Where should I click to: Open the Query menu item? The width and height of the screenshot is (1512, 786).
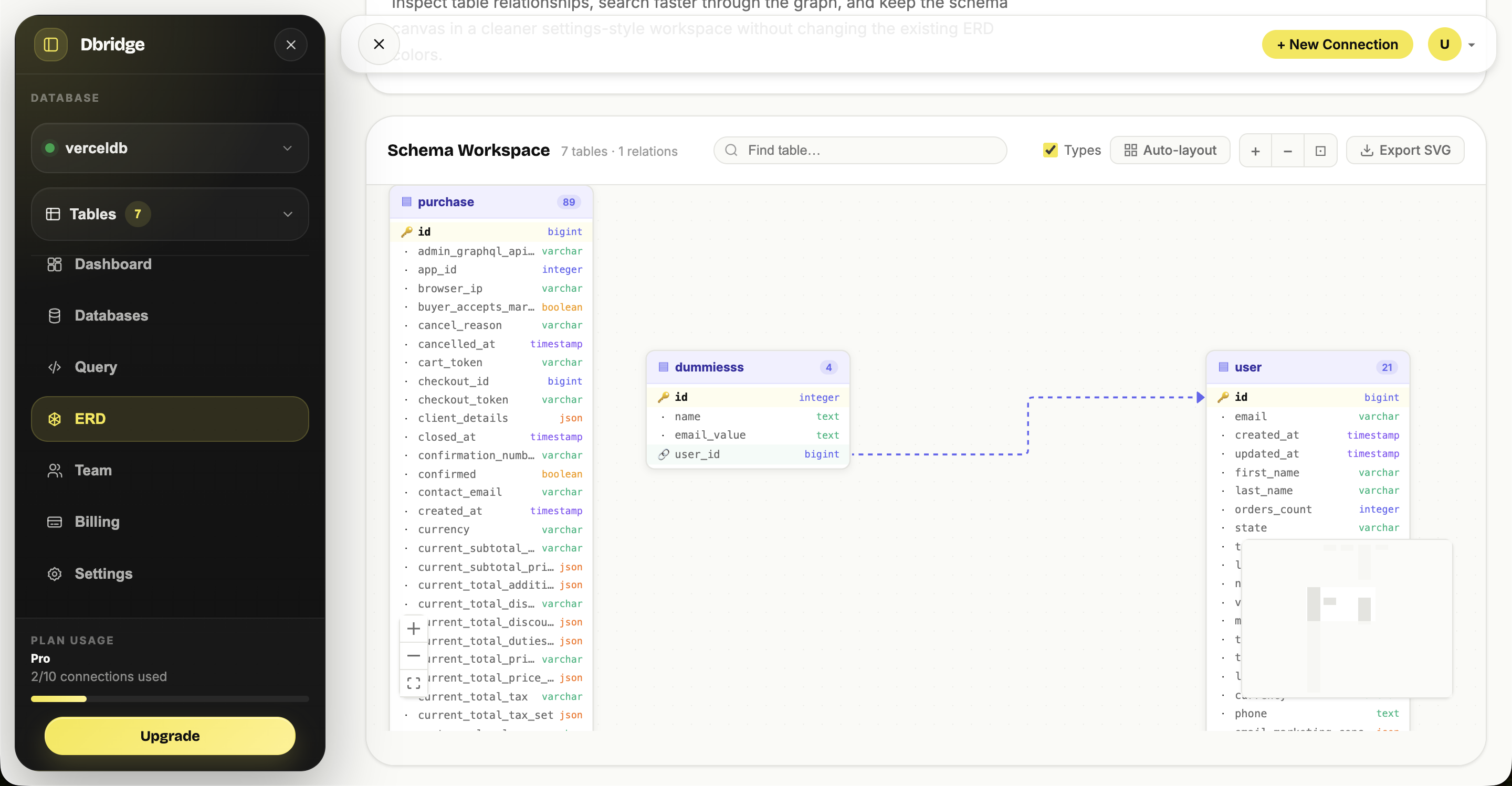(96, 367)
